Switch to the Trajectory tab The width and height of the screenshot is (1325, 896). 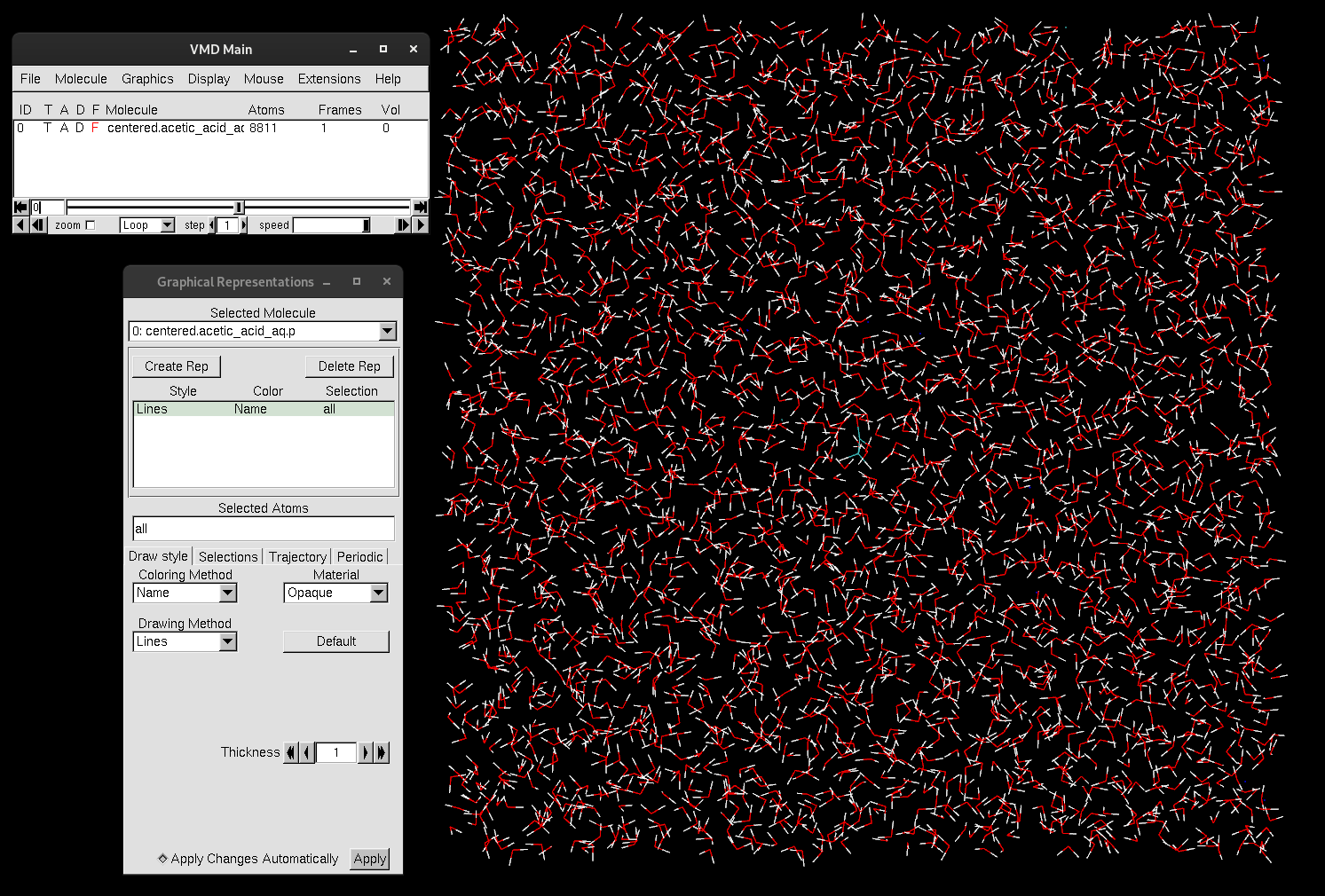pyautogui.click(x=297, y=556)
